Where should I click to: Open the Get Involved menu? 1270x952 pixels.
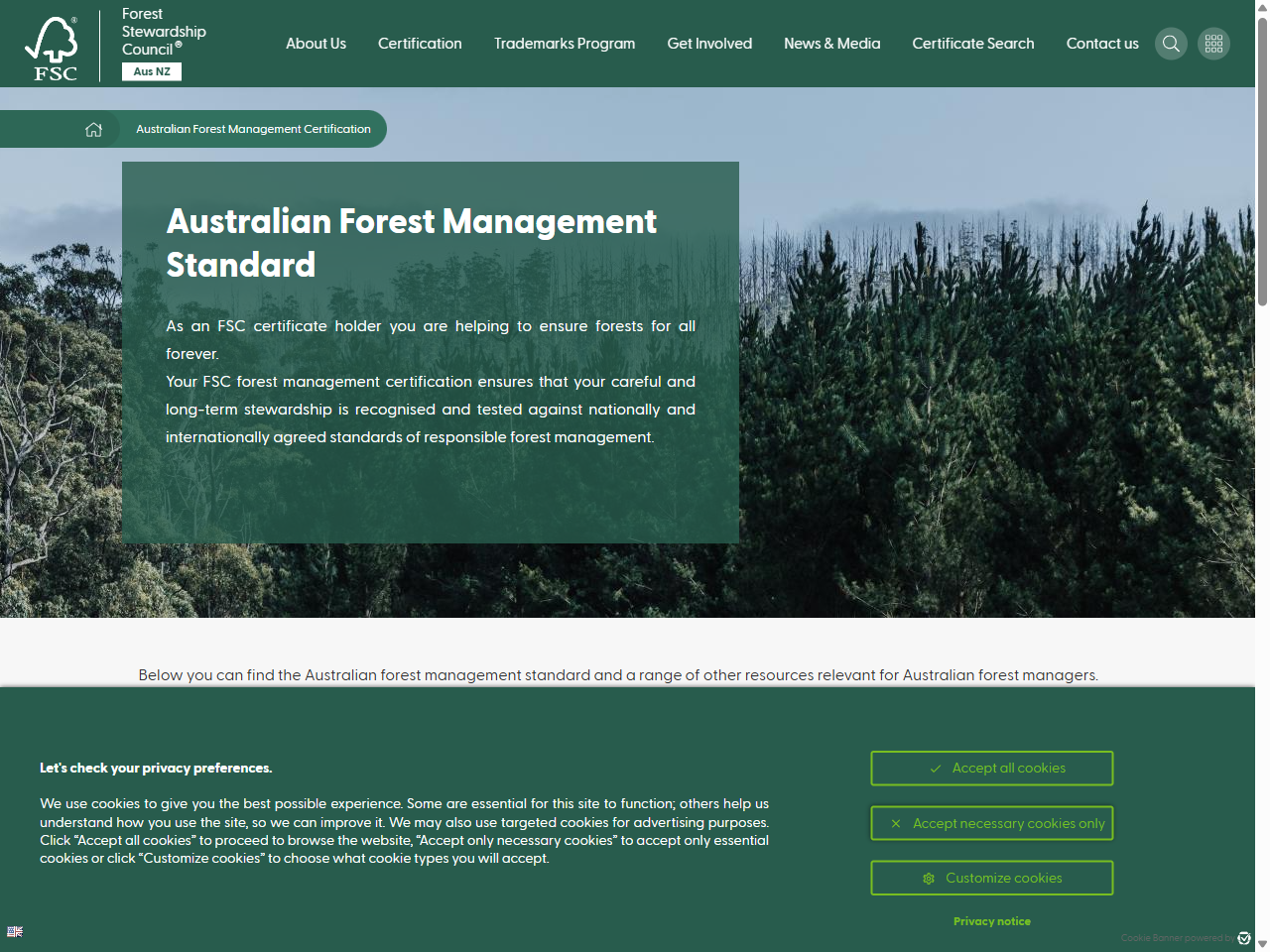(x=709, y=44)
